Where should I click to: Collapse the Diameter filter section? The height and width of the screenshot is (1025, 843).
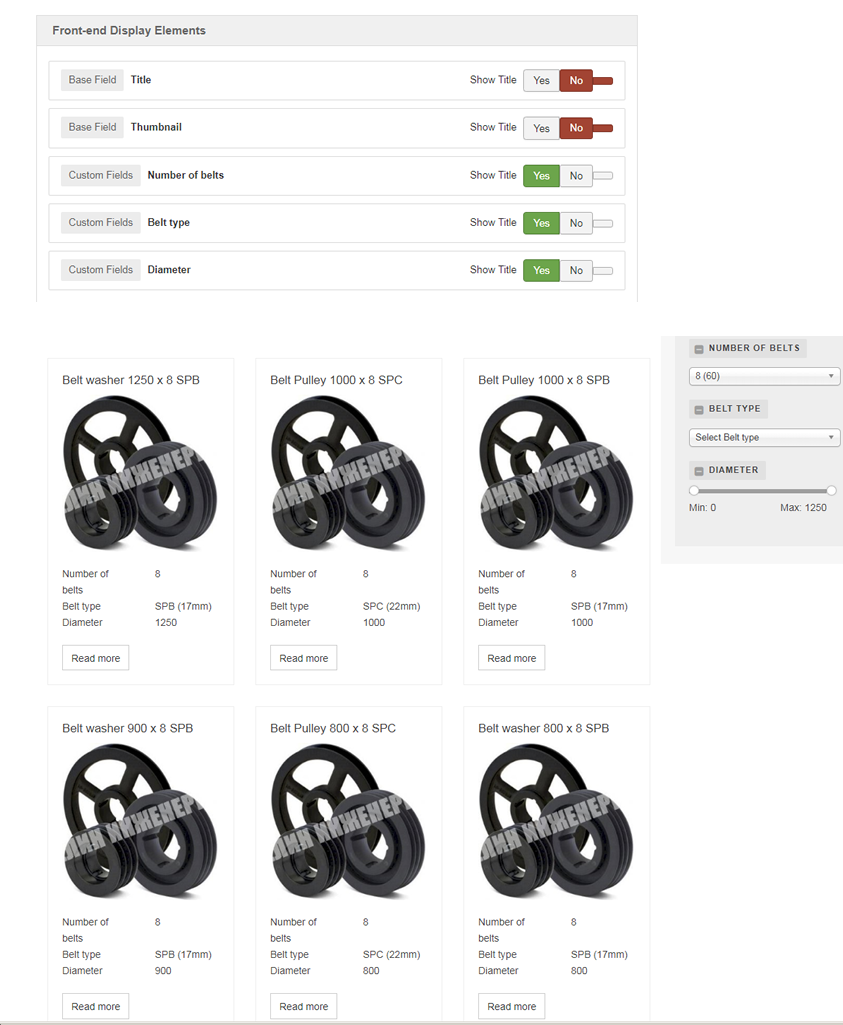[698, 471]
